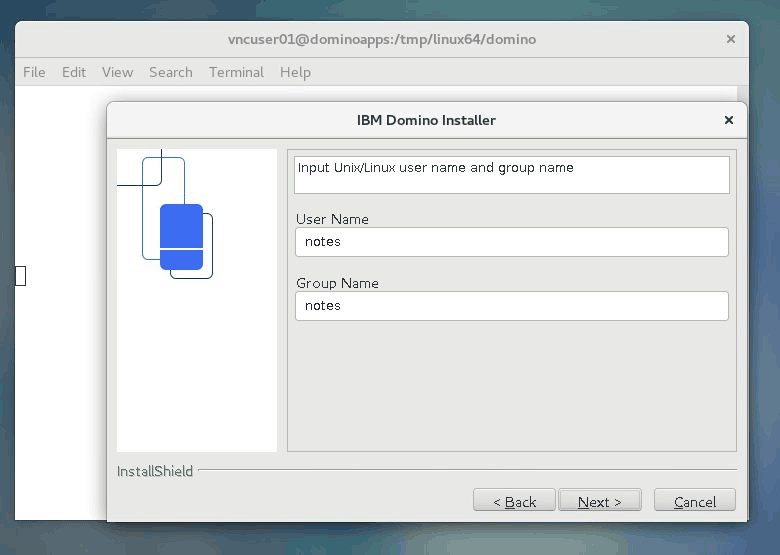780x555 pixels.
Task: Click the 'Group Name' label
Action: click(x=337, y=283)
